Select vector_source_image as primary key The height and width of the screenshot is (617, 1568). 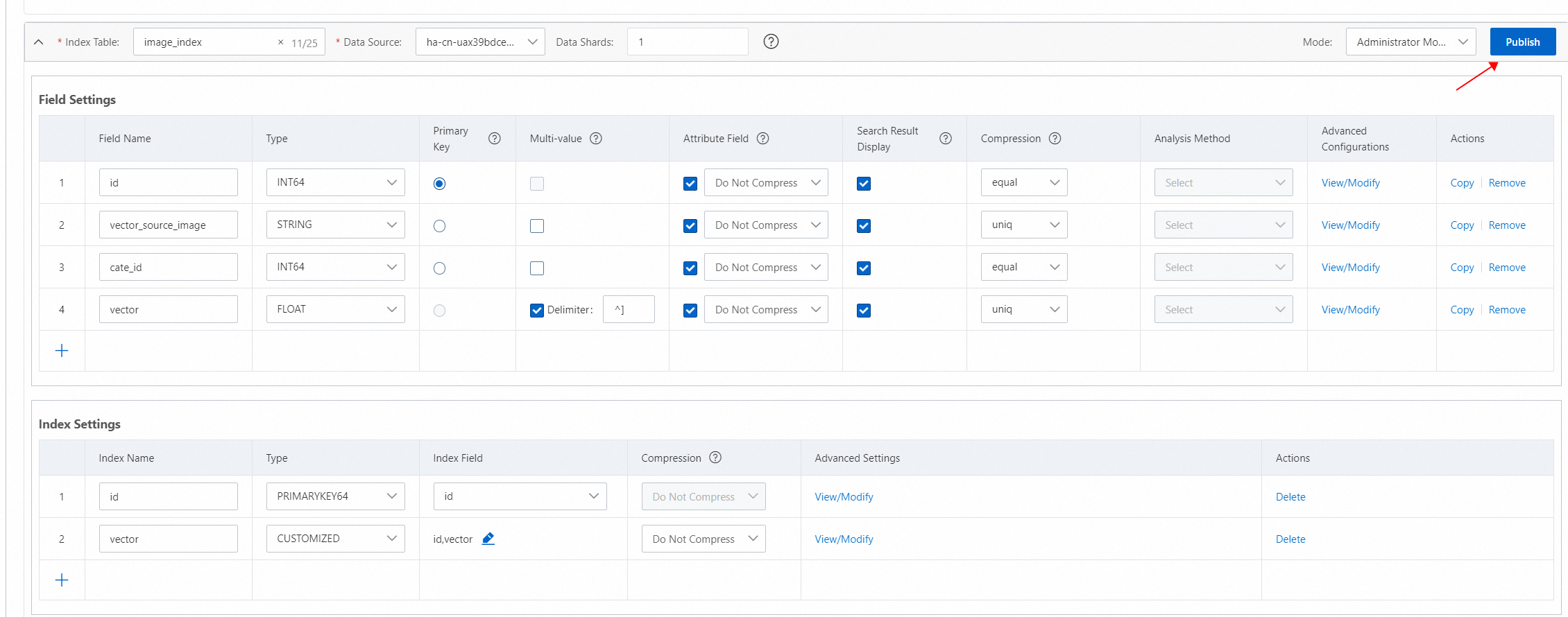click(439, 226)
